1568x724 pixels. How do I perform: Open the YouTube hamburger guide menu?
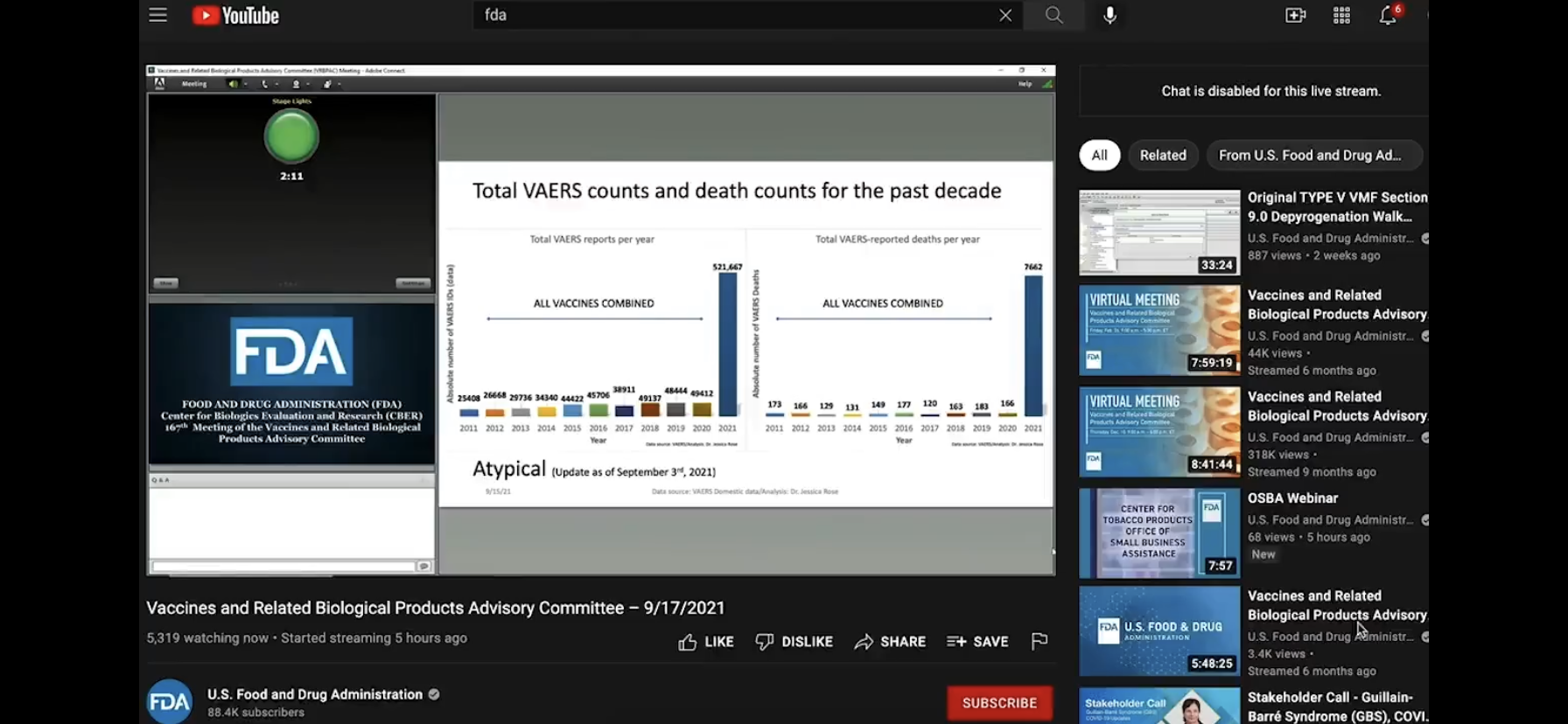point(157,15)
